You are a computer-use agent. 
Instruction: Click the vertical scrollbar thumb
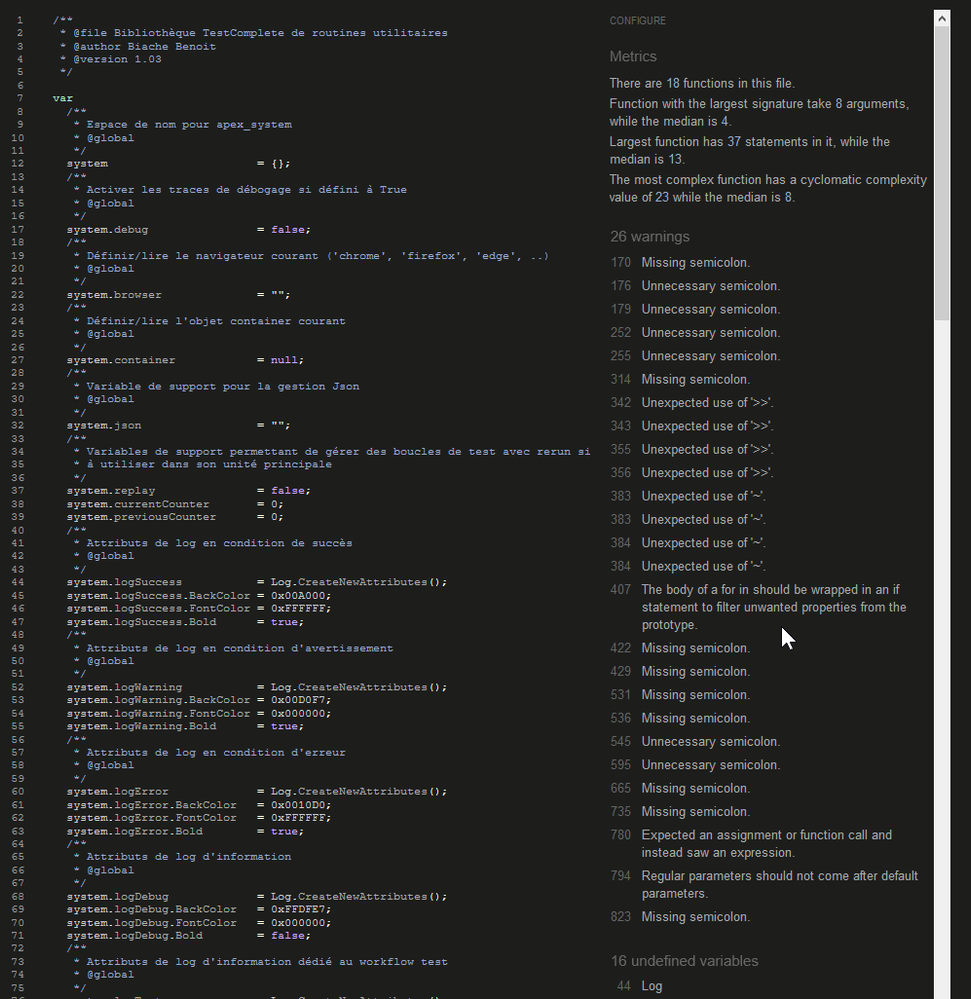click(x=942, y=170)
